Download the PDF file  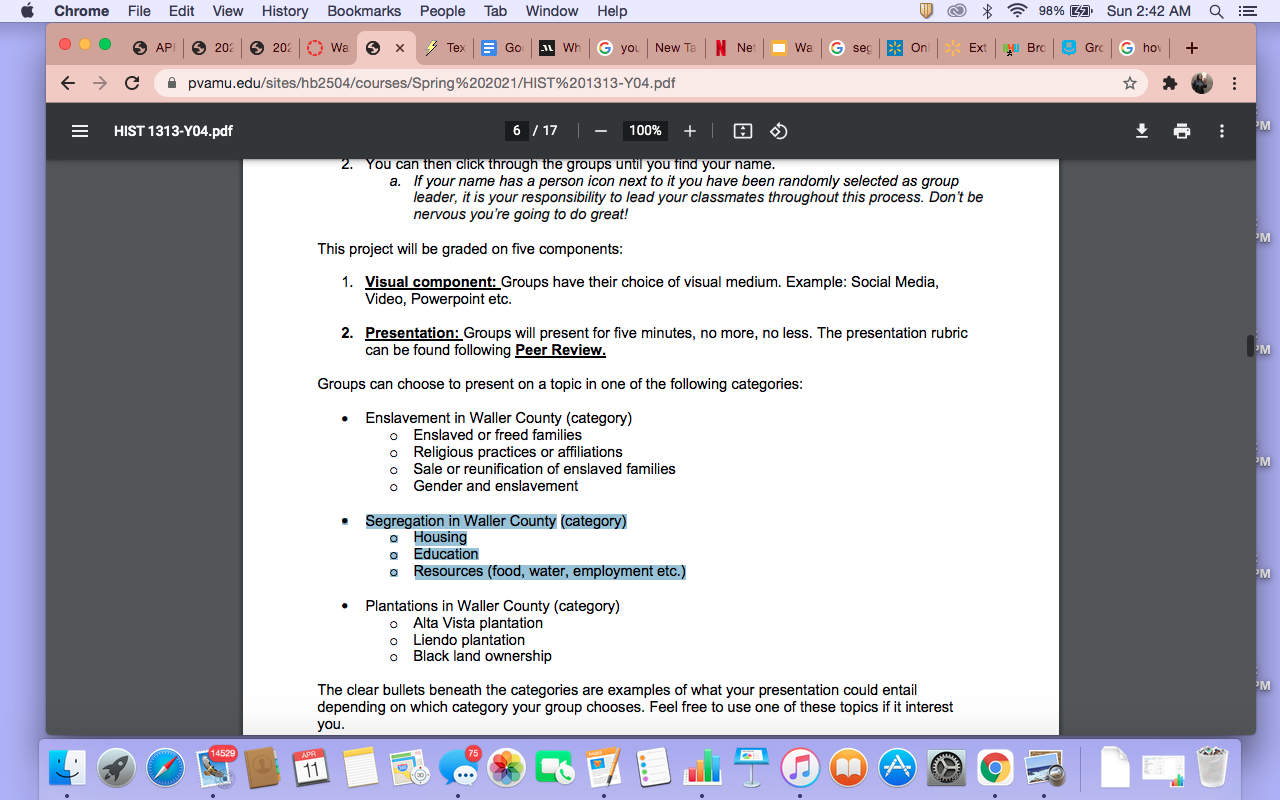point(1142,131)
